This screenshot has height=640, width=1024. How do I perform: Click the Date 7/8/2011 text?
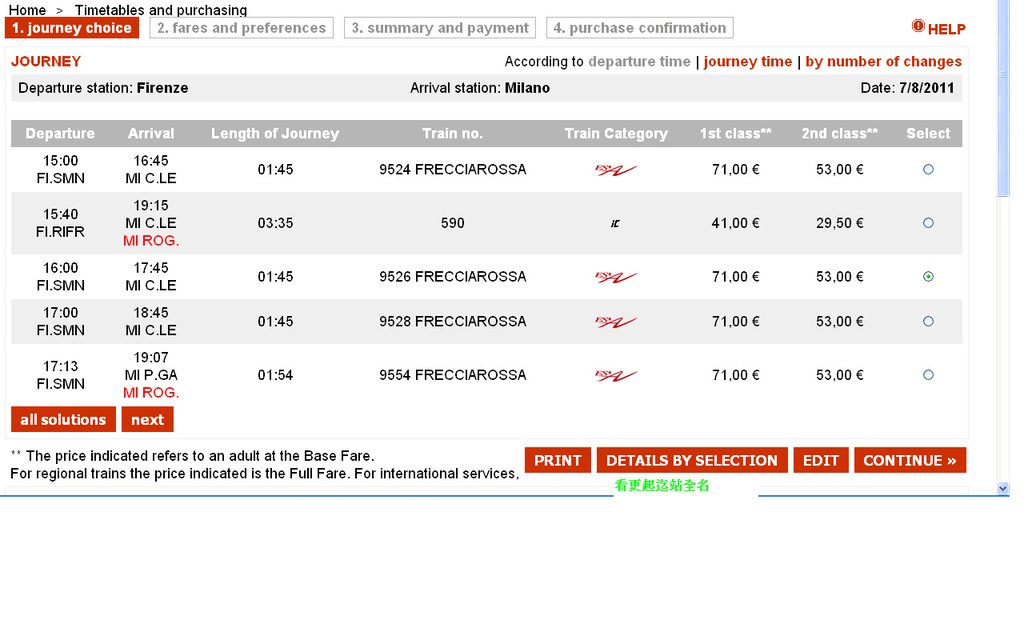pyautogui.click(x=907, y=88)
